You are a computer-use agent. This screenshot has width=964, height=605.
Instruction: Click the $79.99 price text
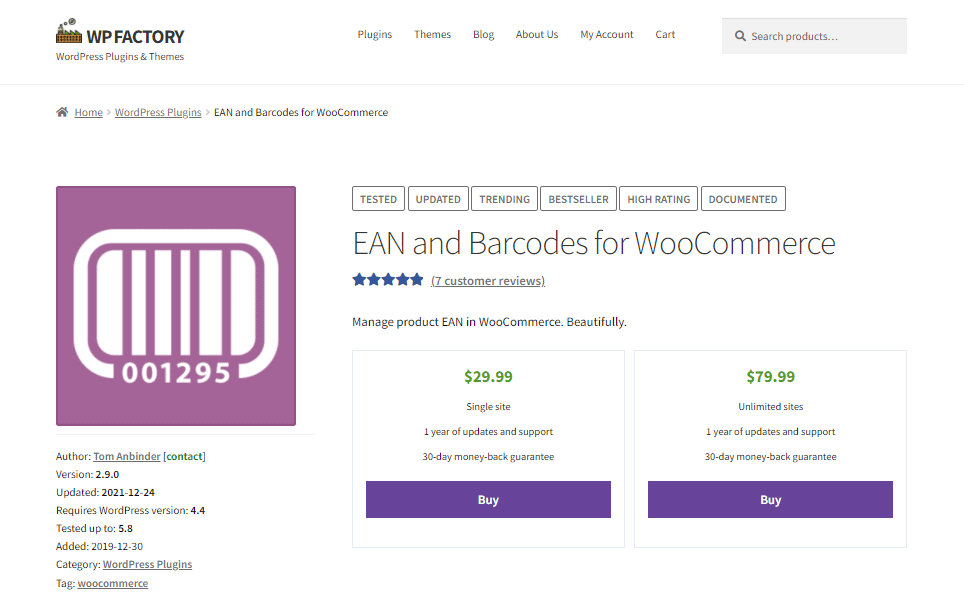(x=770, y=376)
